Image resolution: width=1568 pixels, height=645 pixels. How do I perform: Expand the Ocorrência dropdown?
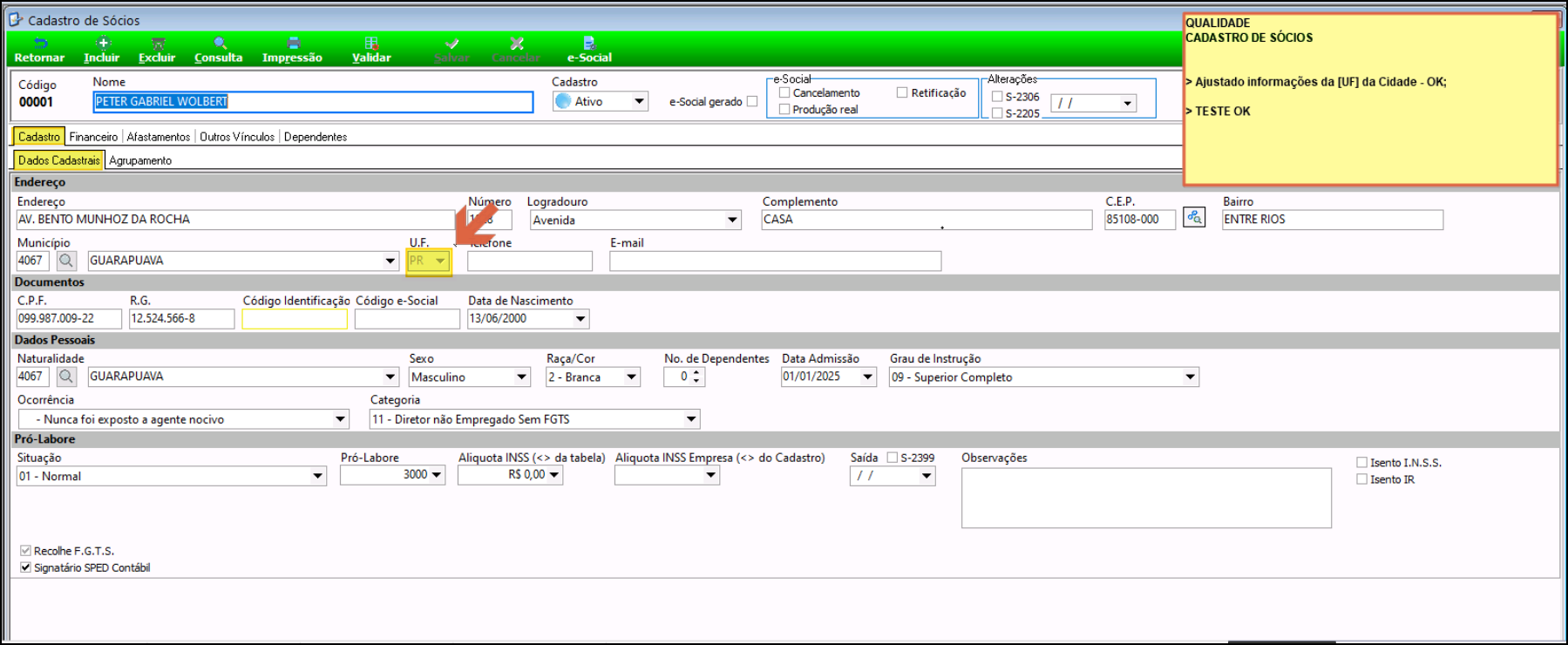pyautogui.click(x=341, y=419)
